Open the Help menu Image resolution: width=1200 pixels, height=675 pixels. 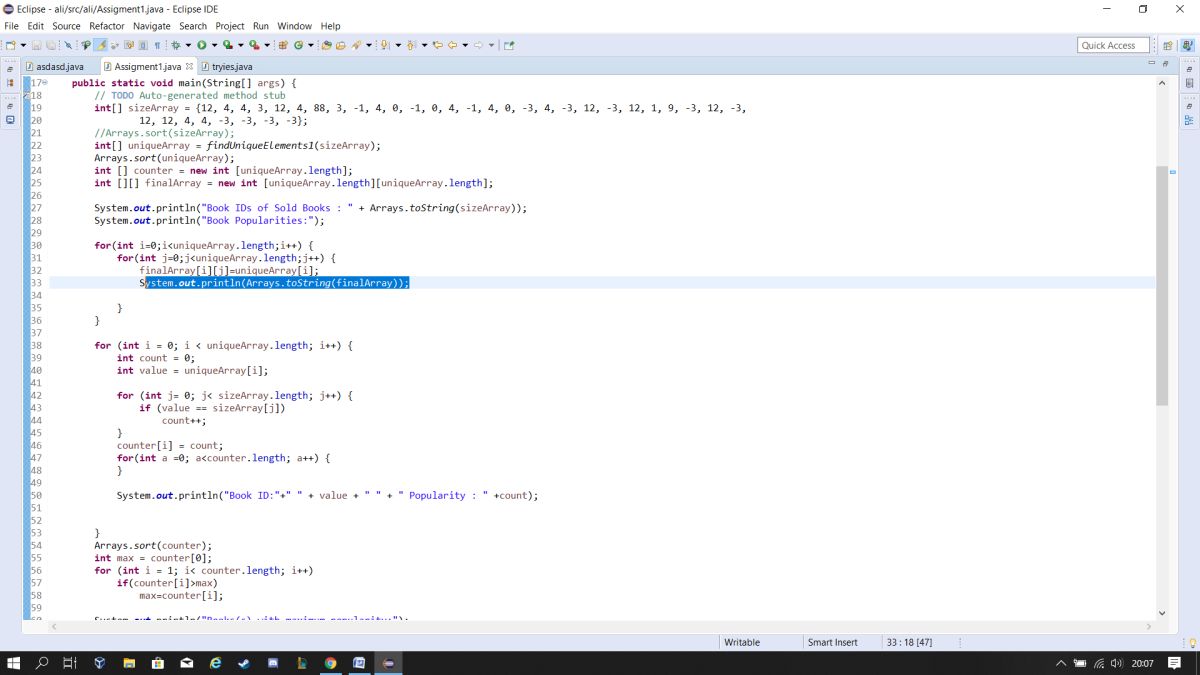pos(330,26)
